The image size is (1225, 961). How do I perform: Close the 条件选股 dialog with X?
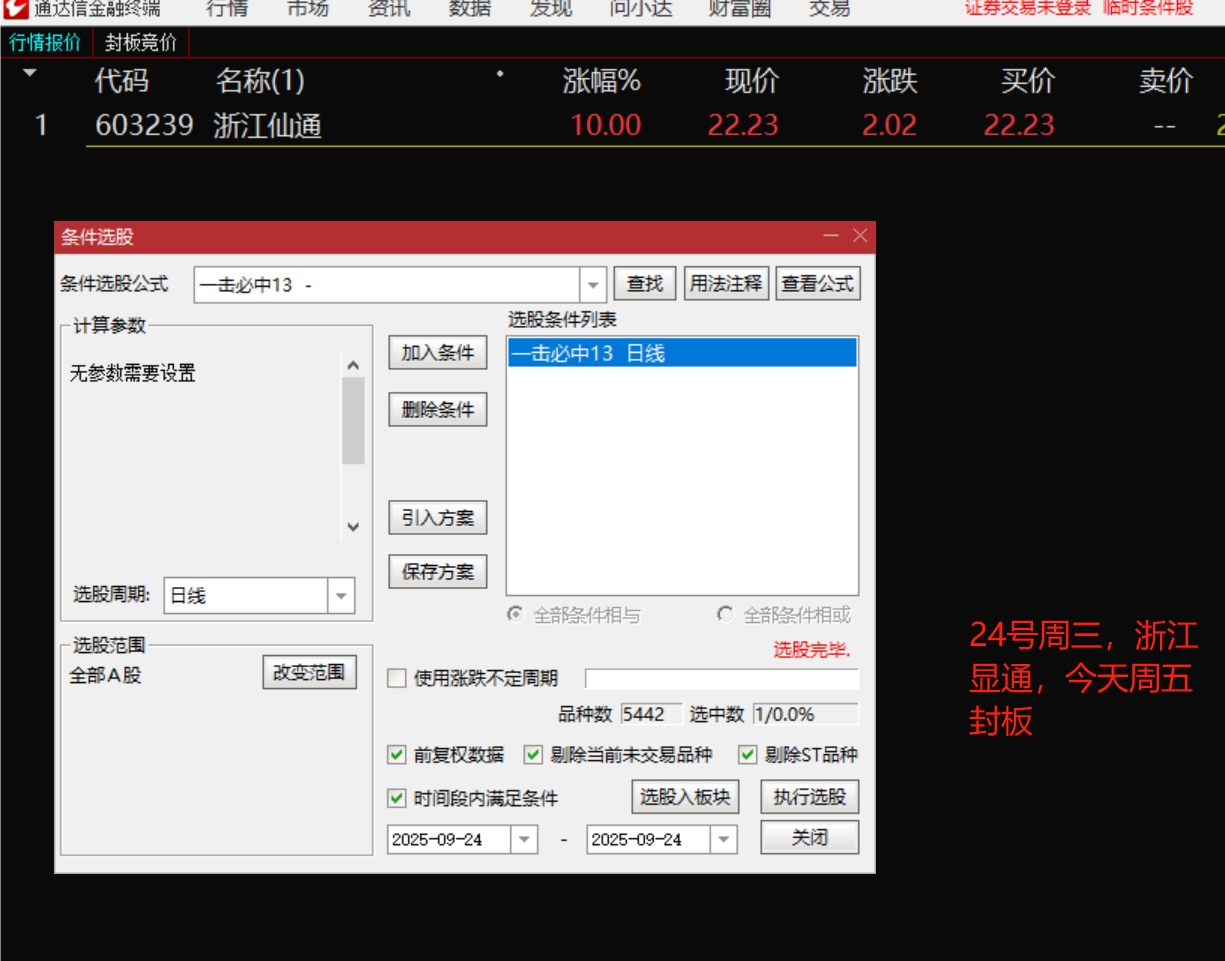pos(860,236)
